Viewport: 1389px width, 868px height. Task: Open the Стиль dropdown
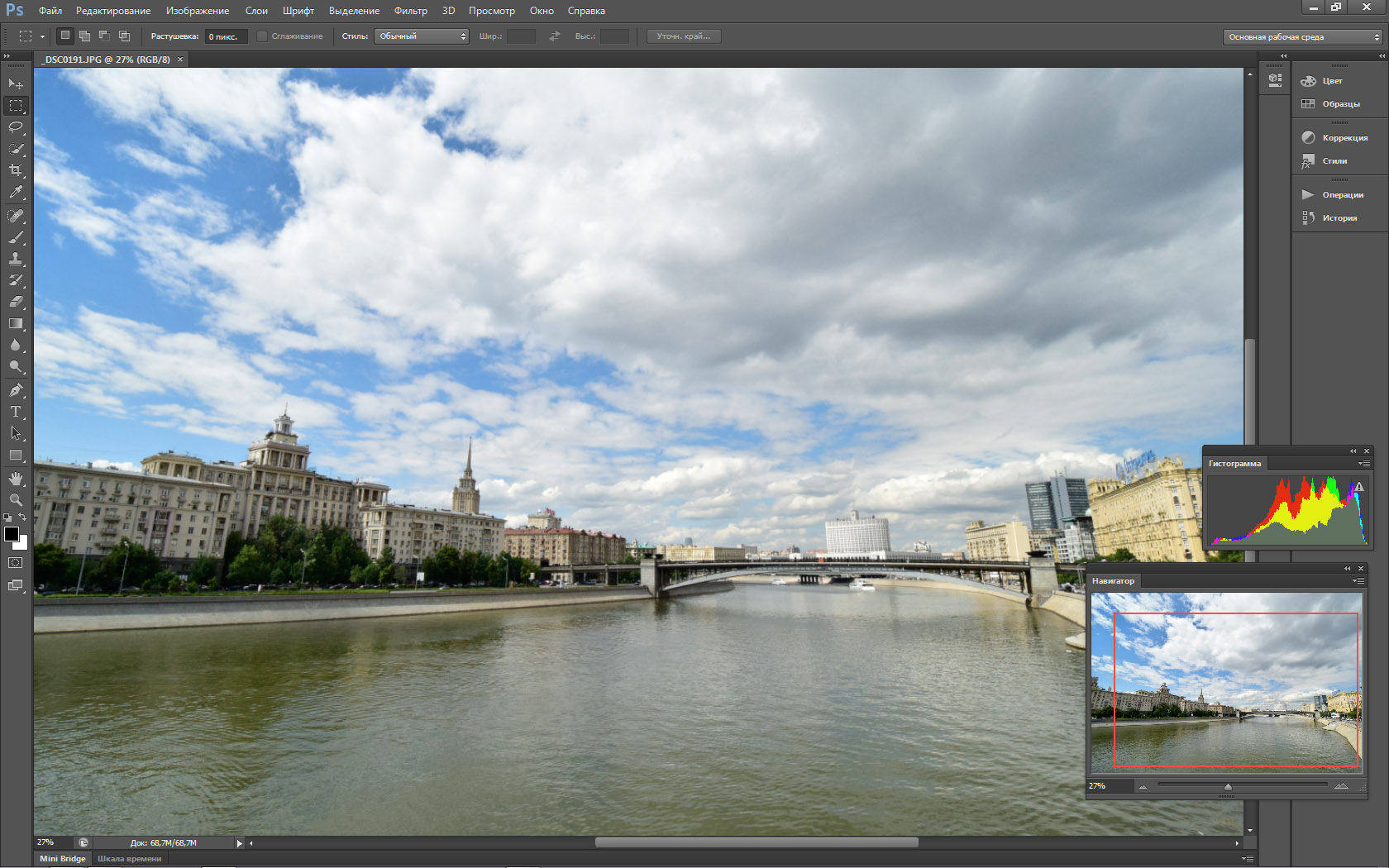pyautogui.click(x=422, y=36)
